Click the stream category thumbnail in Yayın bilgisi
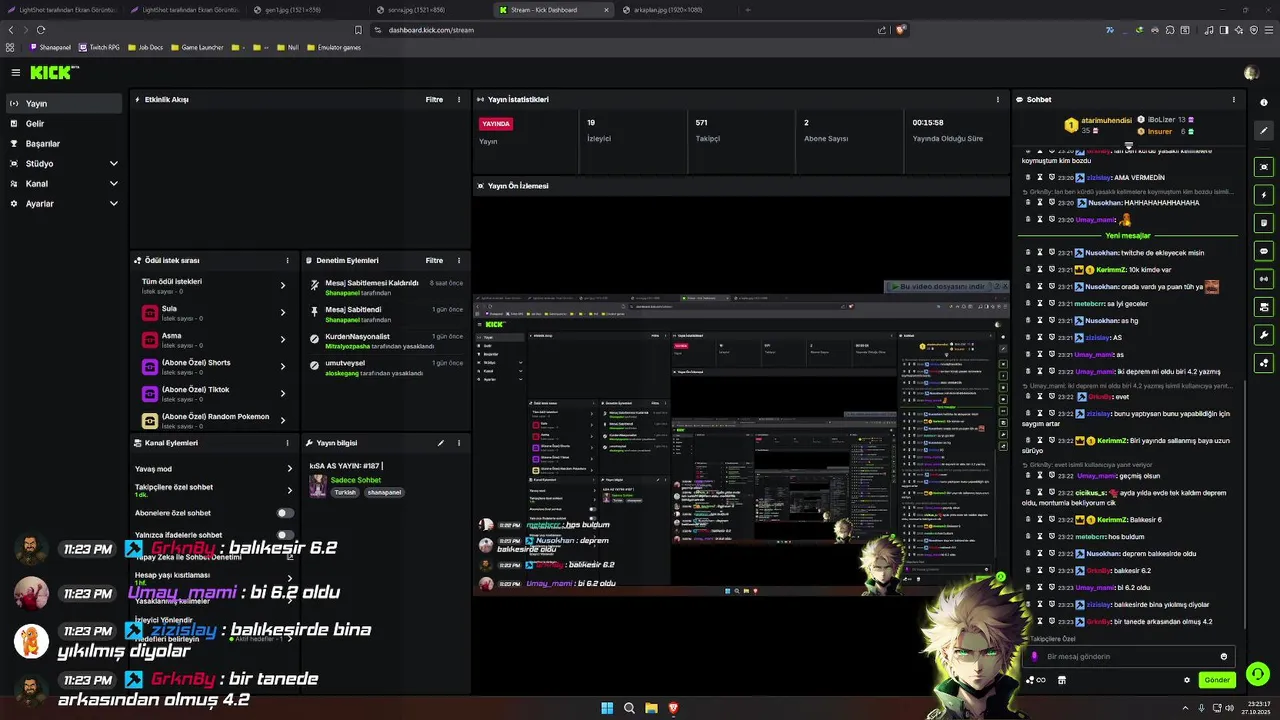This screenshot has height=720, width=1280. (x=318, y=485)
